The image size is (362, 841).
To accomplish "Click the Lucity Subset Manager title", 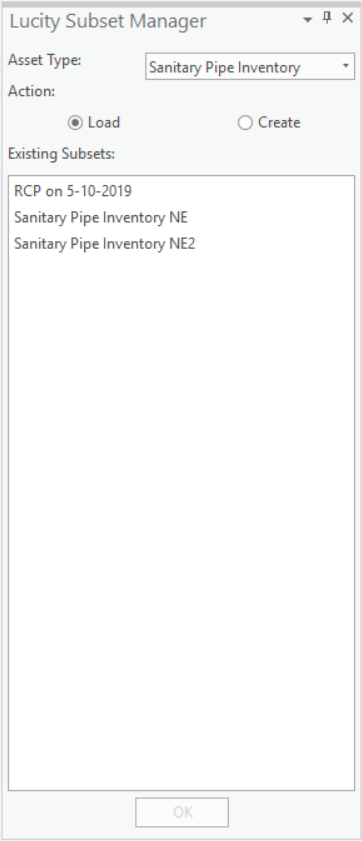I will [108, 21].
